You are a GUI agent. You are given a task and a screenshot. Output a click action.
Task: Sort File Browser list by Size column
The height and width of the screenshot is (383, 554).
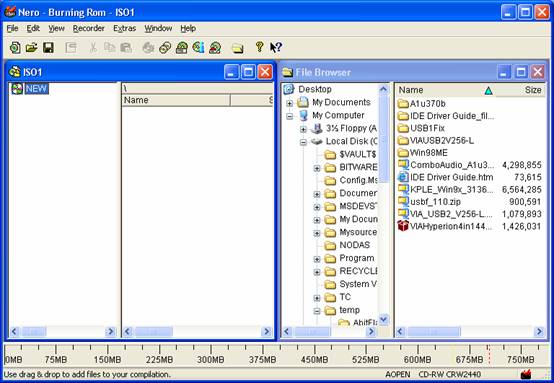pyautogui.click(x=519, y=90)
